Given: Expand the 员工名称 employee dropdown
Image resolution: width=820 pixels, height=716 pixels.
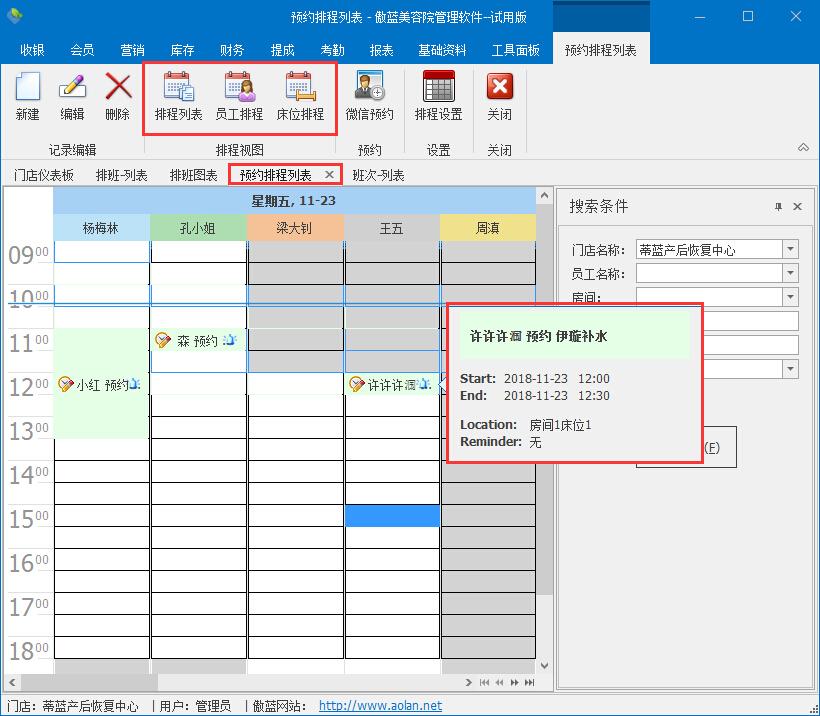Looking at the screenshot, I should [x=791, y=273].
